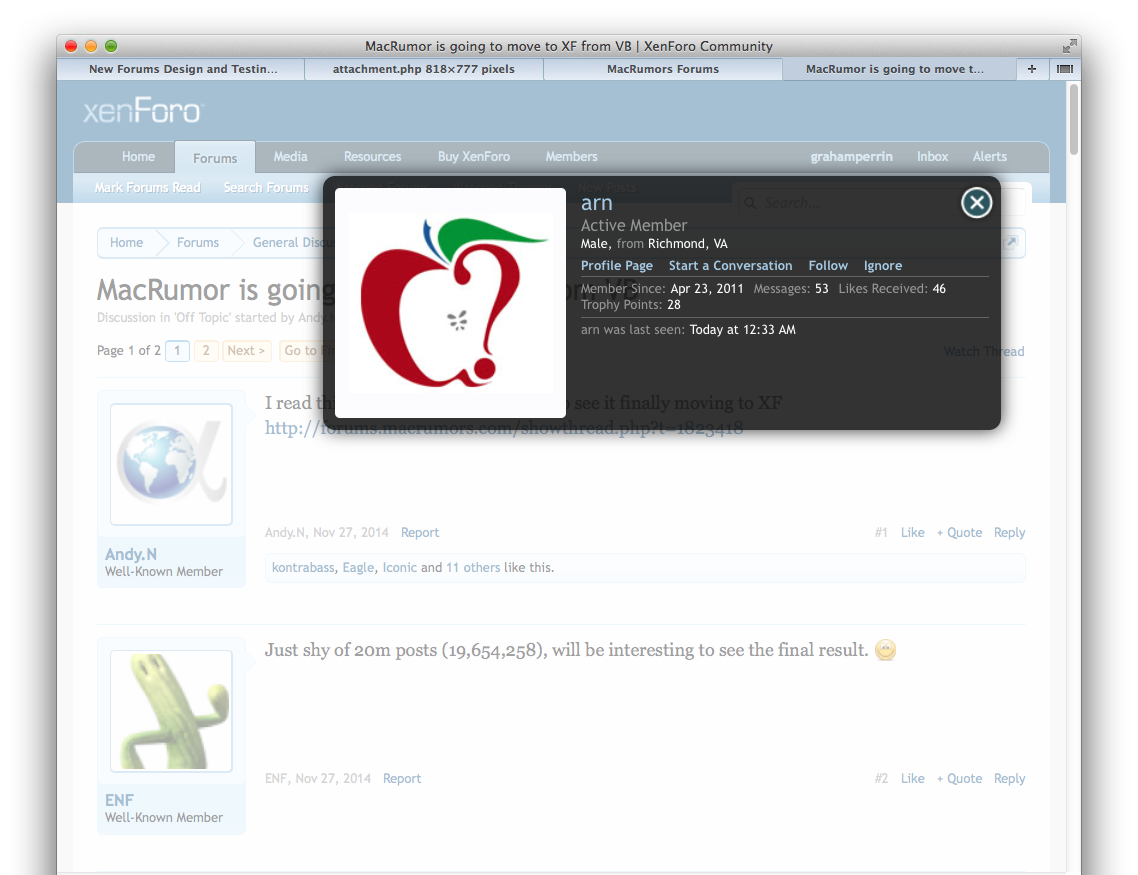
Task: Show the 11 others who liked
Action: tap(473, 567)
